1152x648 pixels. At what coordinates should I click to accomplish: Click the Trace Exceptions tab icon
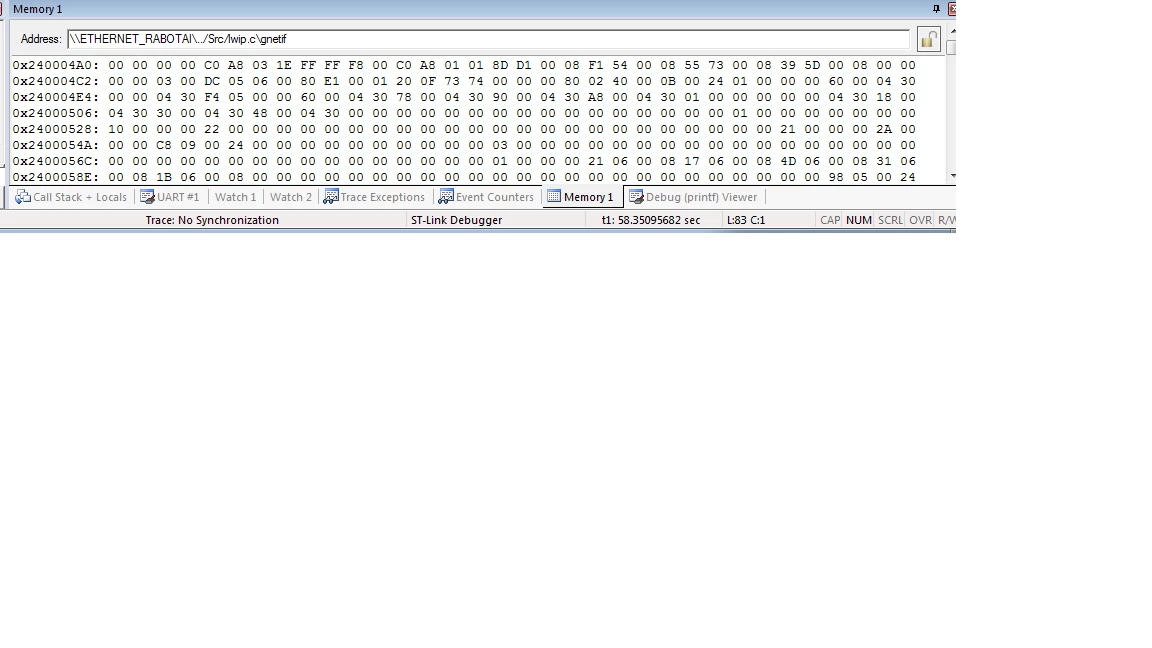(331, 197)
